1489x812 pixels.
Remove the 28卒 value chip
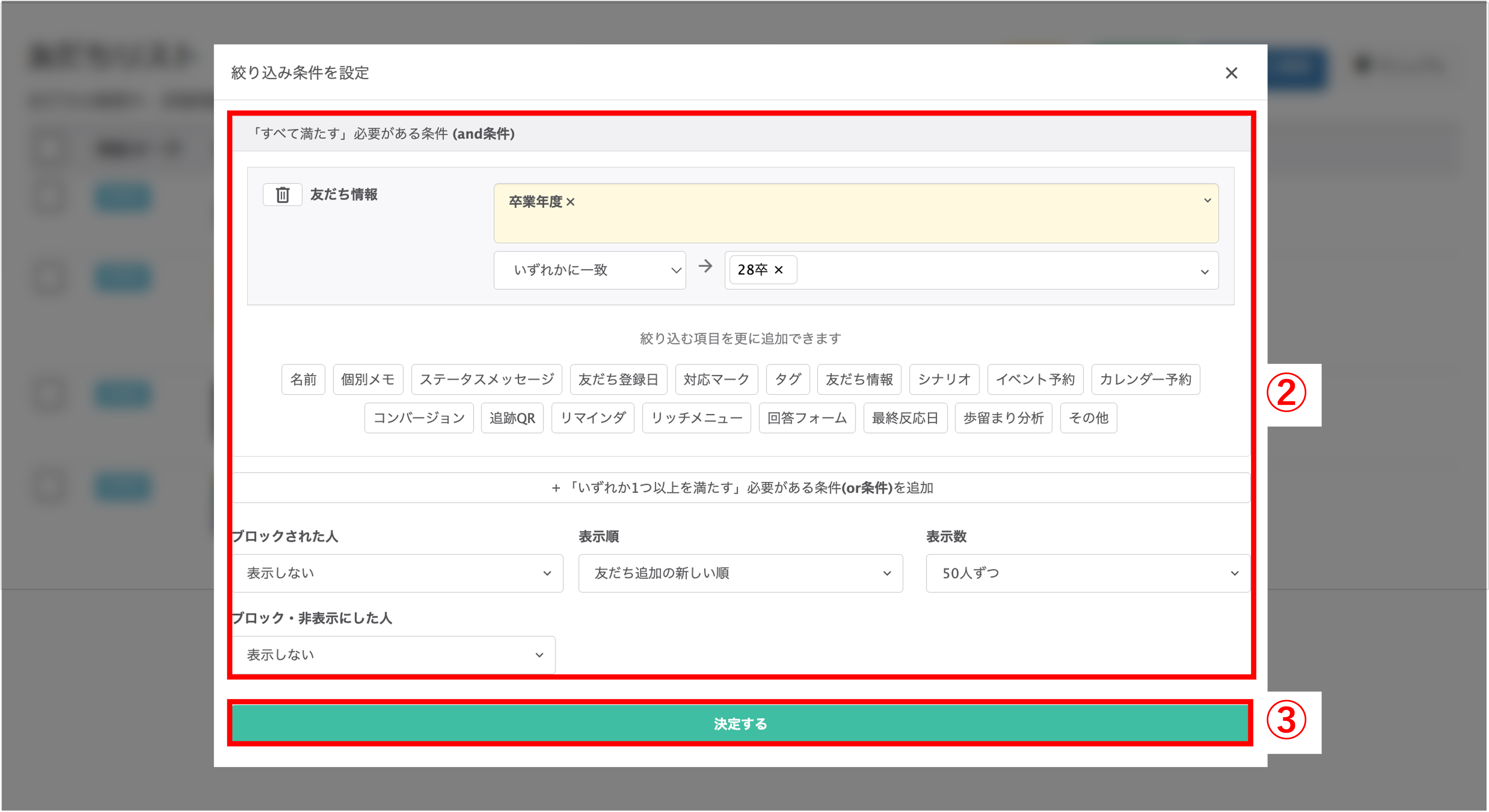click(779, 270)
